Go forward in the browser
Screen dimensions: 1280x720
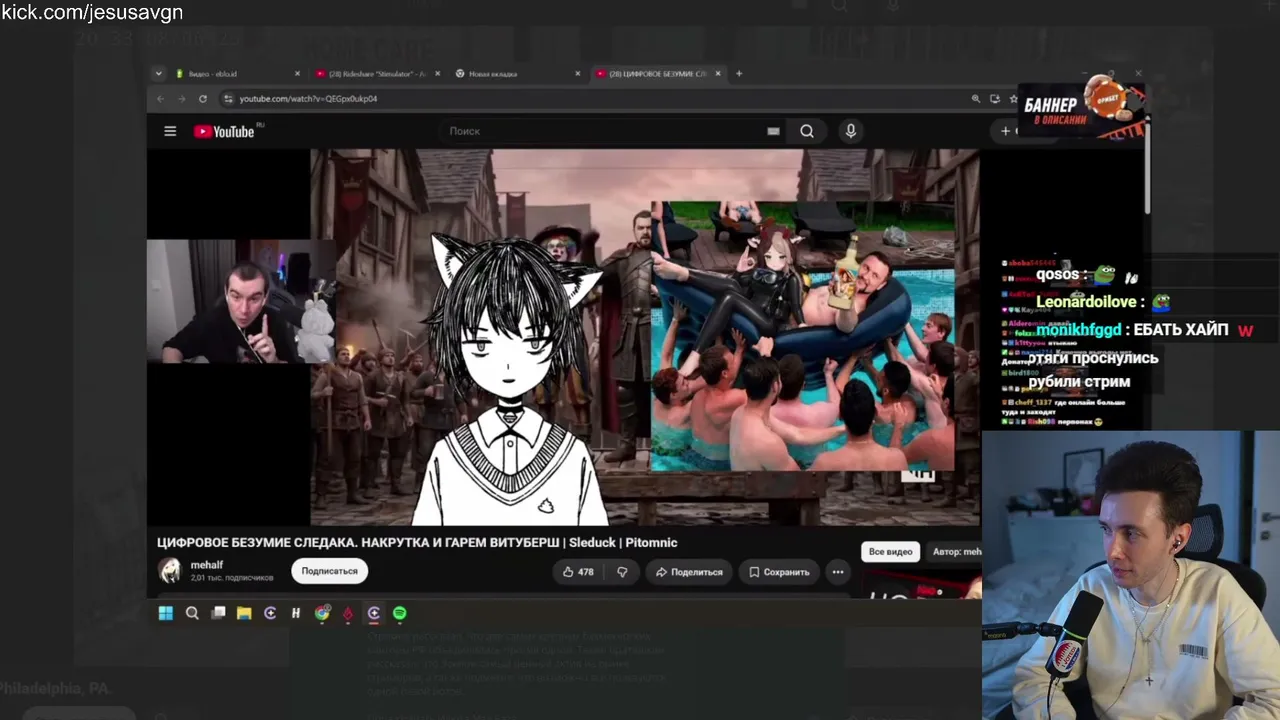pyautogui.click(x=182, y=99)
